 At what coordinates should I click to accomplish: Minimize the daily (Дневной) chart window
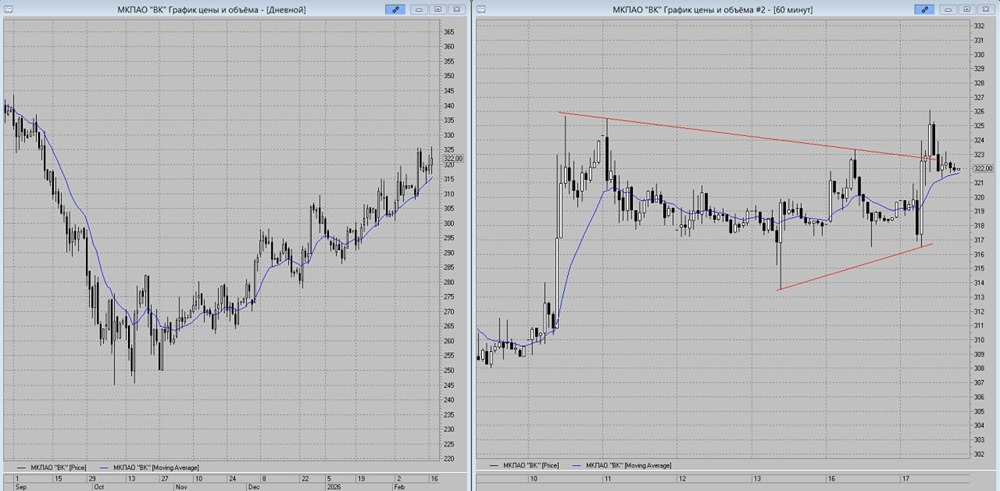click(419, 10)
